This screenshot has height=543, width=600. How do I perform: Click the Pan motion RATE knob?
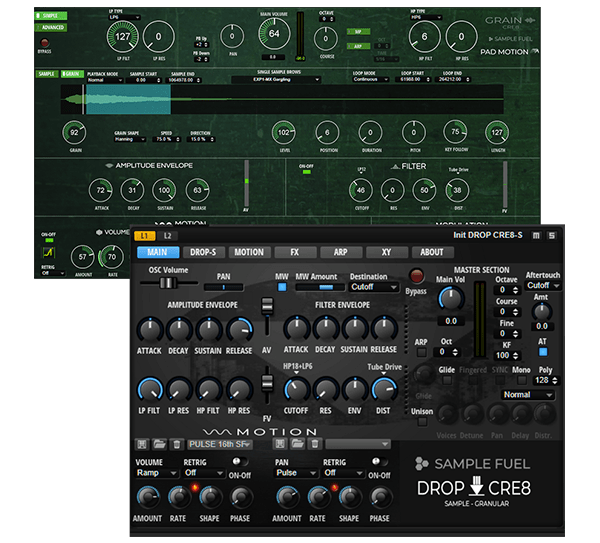click(x=318, y=497)
